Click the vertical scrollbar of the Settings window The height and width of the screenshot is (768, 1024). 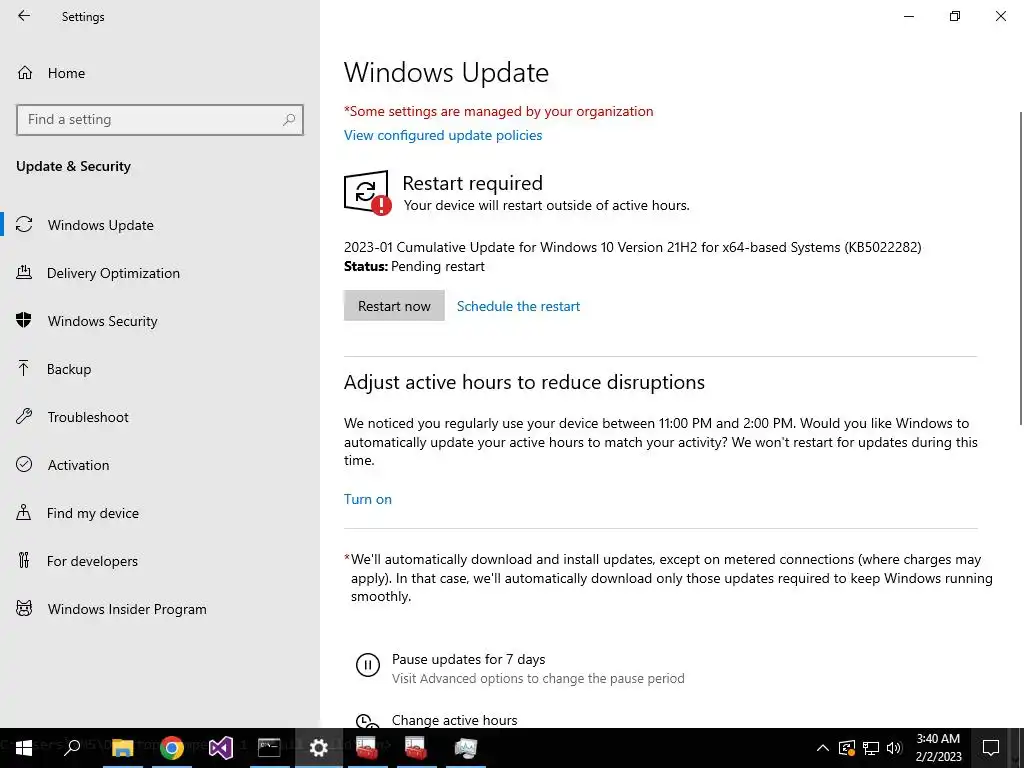(1020, 268)
